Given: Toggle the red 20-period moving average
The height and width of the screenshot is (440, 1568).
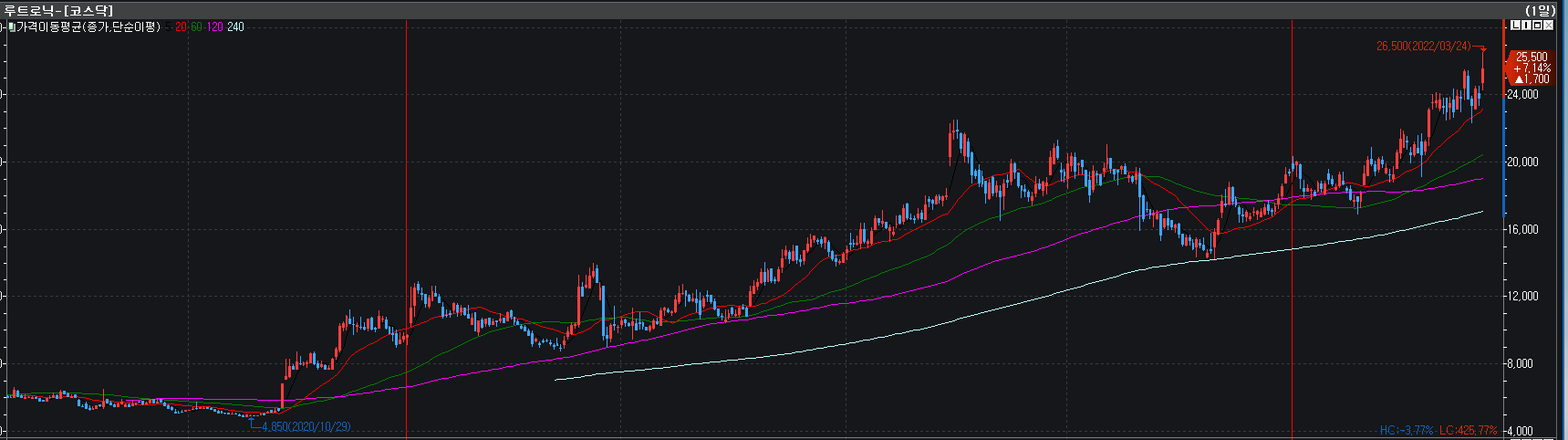Looking at the screenshot, I should click(181, 27).
